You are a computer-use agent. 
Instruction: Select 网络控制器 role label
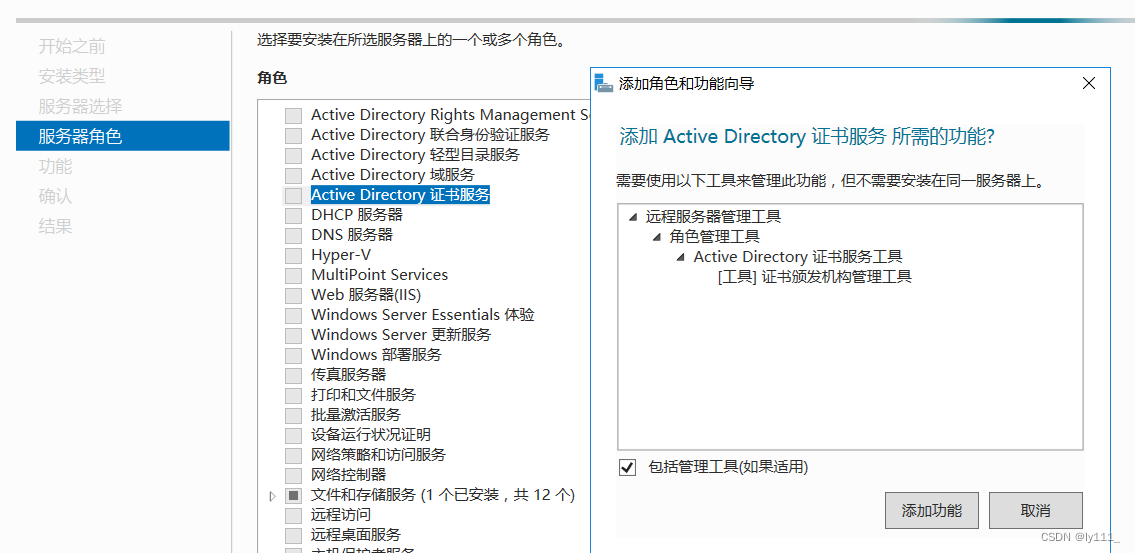pyautogui.click(x=349, y=475)
